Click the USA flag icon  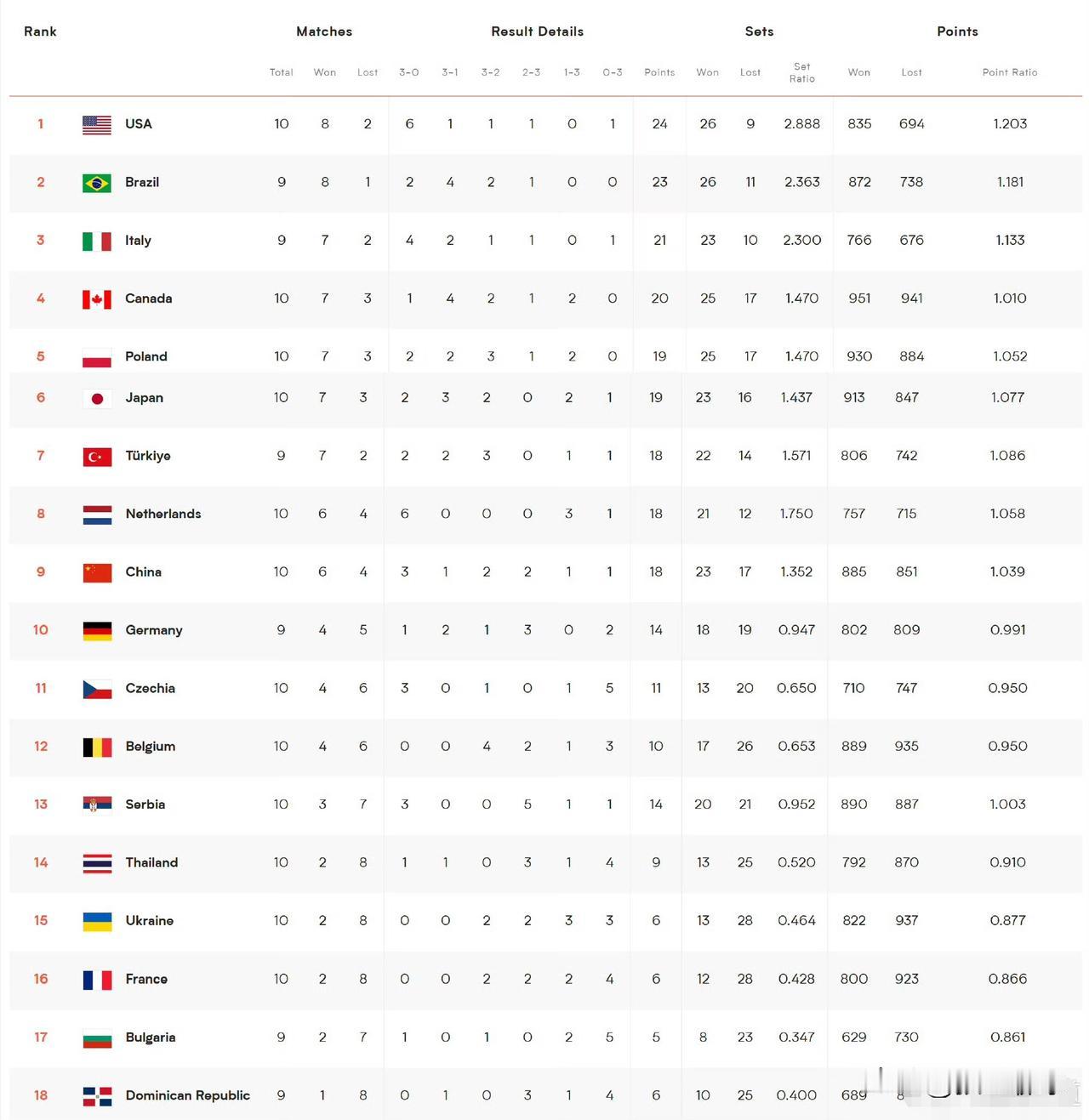[97, 124]
